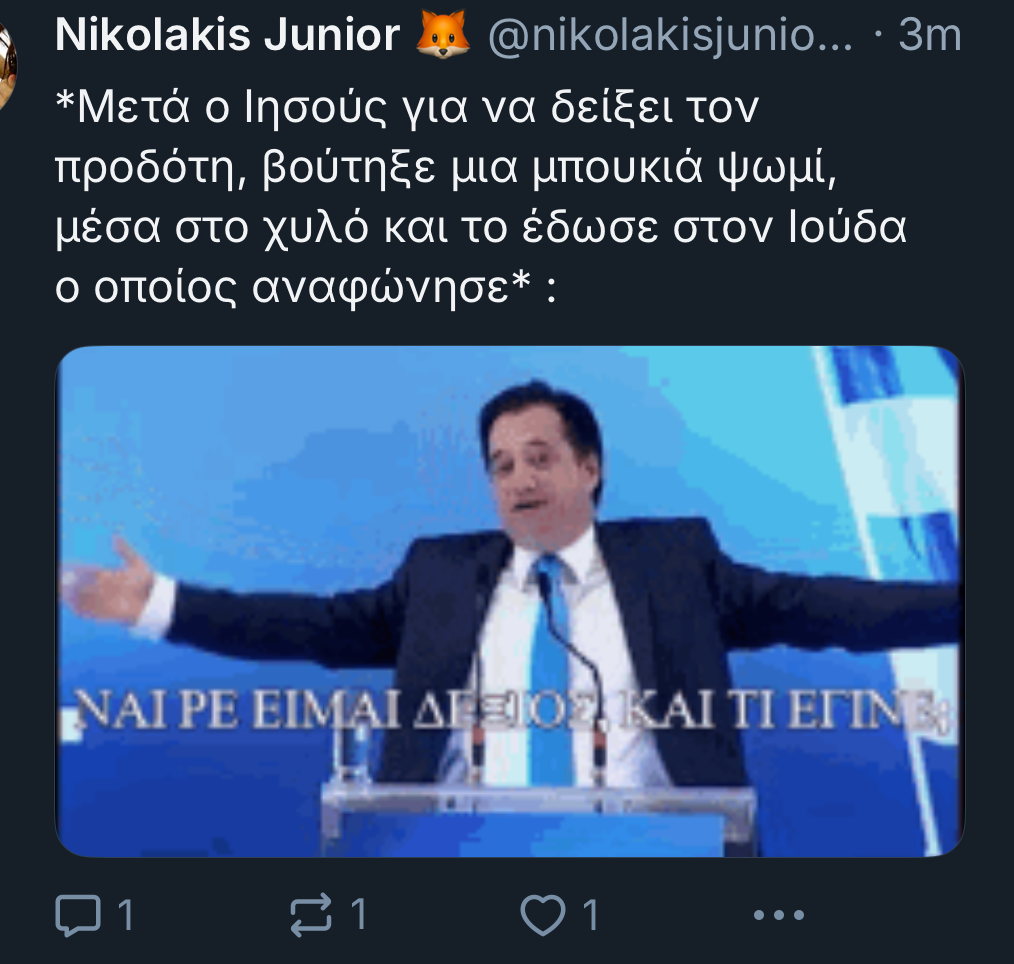Image resolution: width=1014 pixels, height=964 pixels.
Task: Open the profile avatar picture
Action: tap(6, 65)
